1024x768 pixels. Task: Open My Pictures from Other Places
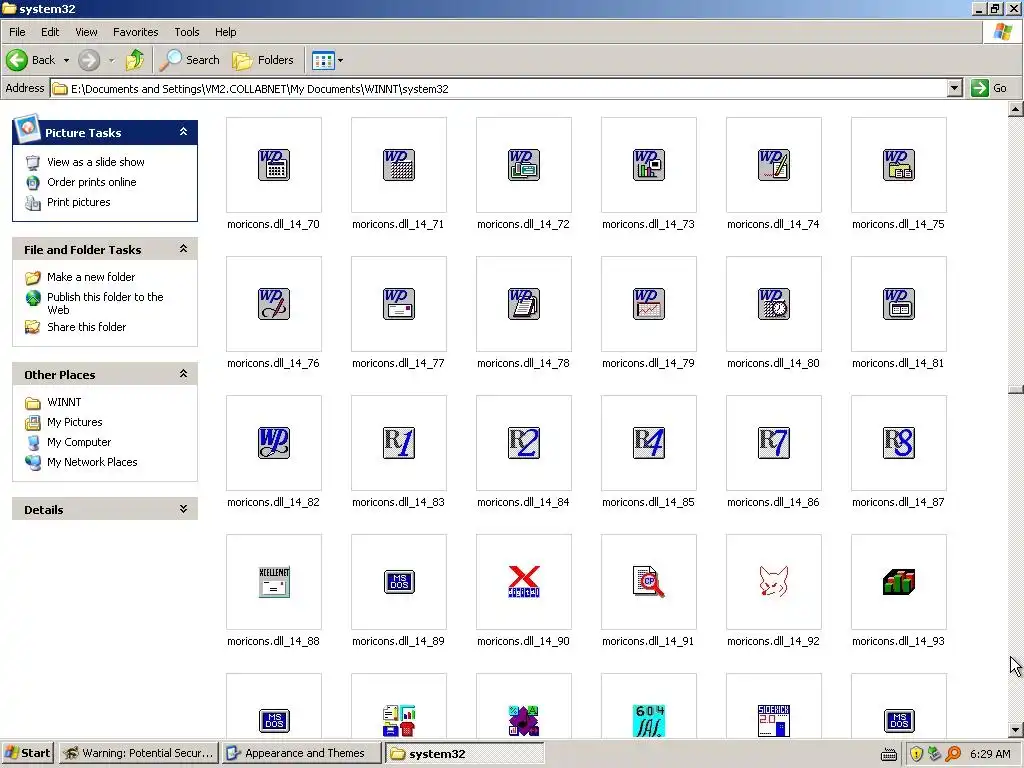pyautogui.click(x=74, y=423)
